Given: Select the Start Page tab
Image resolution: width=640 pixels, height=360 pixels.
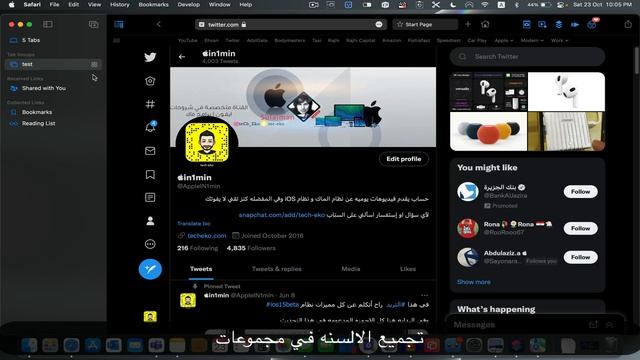Looking at the screenshot, I should tap(425, 24).
